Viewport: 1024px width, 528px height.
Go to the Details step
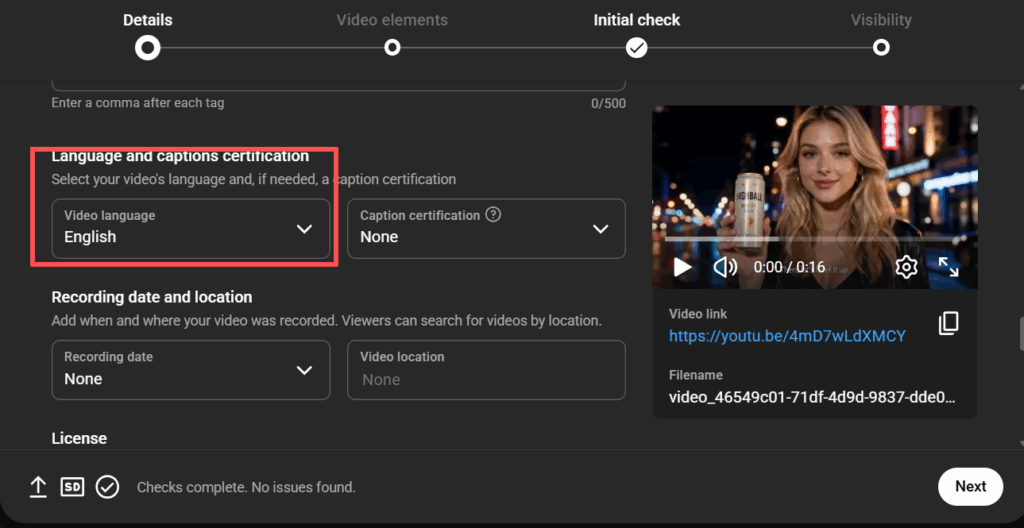coord(148,47)
